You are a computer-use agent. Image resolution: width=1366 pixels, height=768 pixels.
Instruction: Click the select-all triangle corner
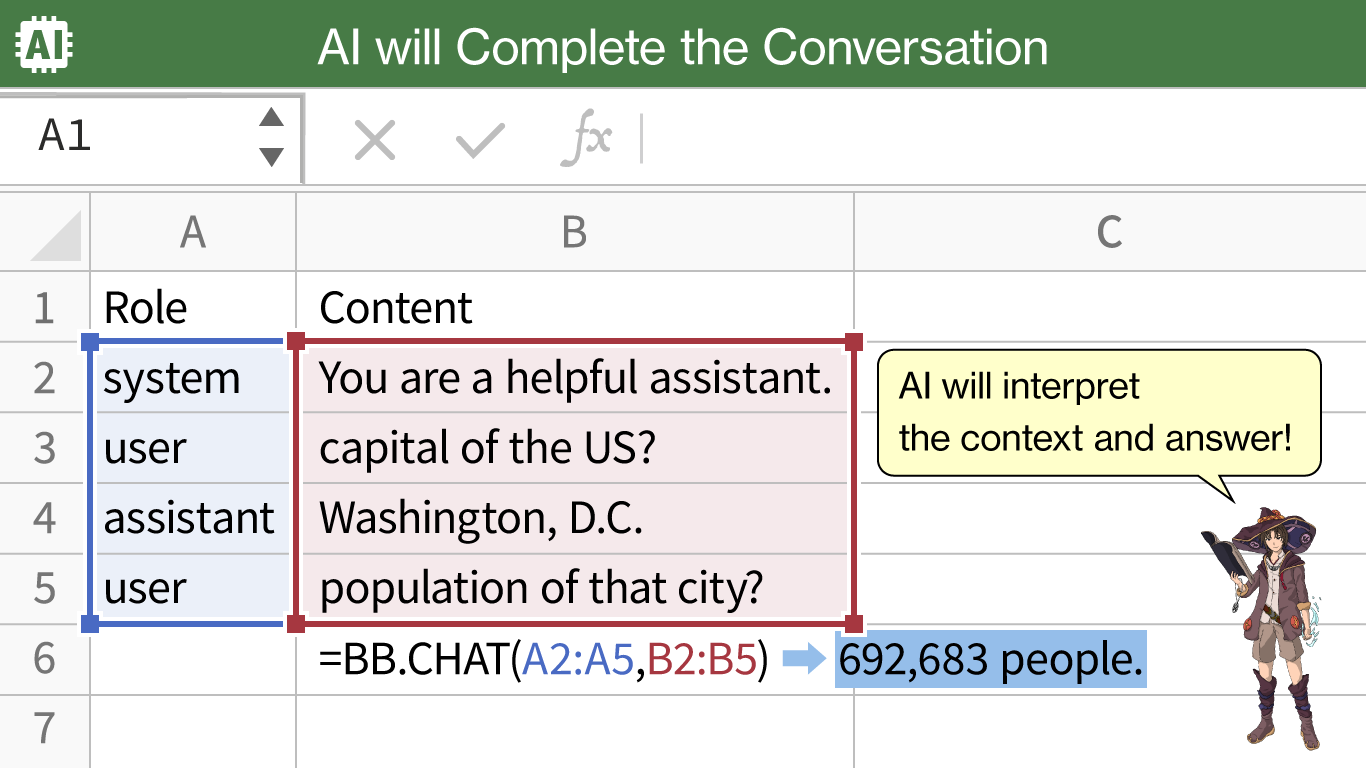(x=56, y=236)
